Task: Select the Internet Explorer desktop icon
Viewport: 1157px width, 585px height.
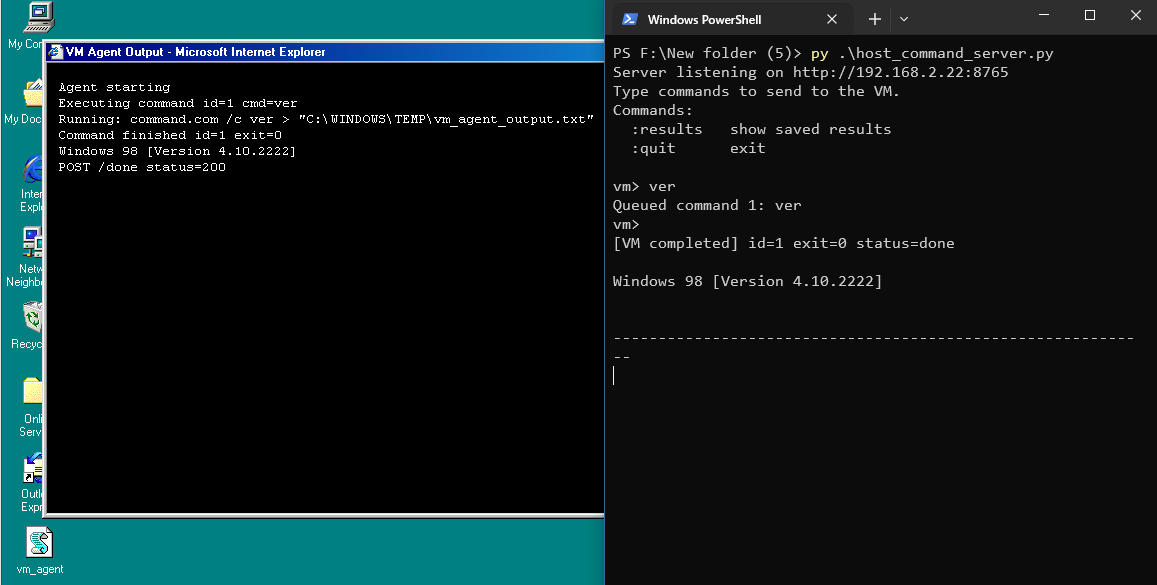Action: (x=33, y=170)
